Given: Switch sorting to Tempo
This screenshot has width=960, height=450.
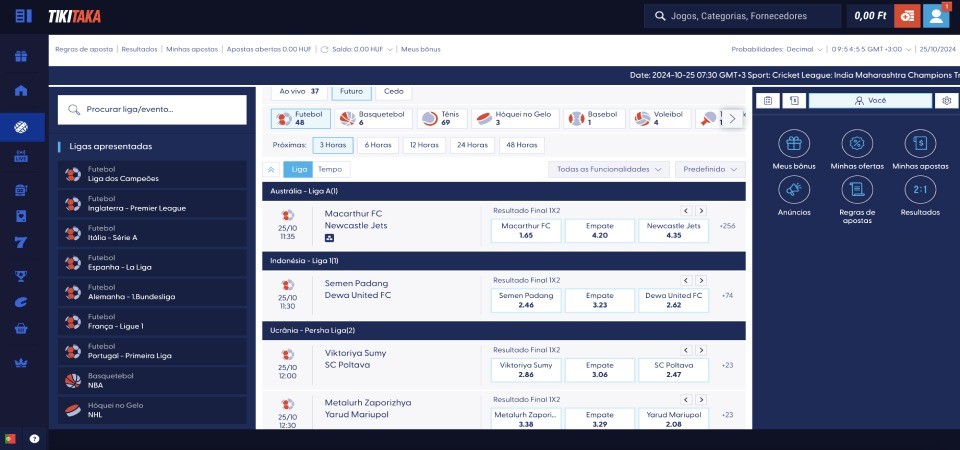Looking at the screenshot, I should (331, 170).
